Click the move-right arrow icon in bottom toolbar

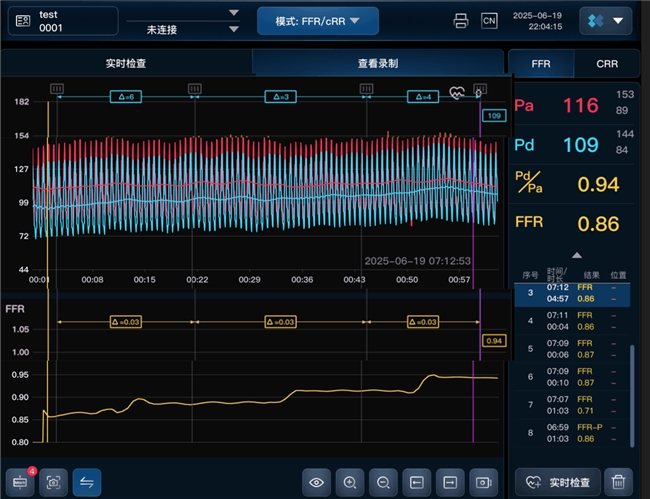click(x=450, y=482)
